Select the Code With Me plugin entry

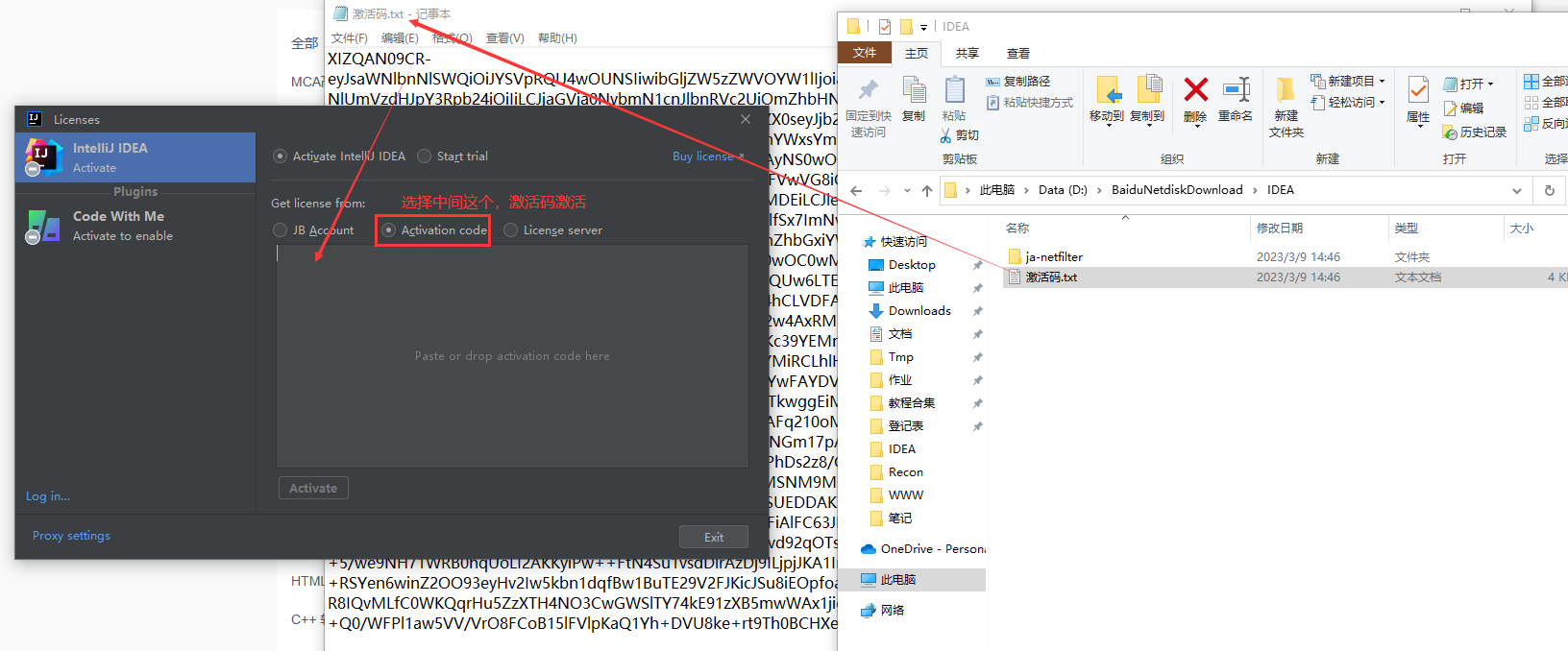pos(135,226)
